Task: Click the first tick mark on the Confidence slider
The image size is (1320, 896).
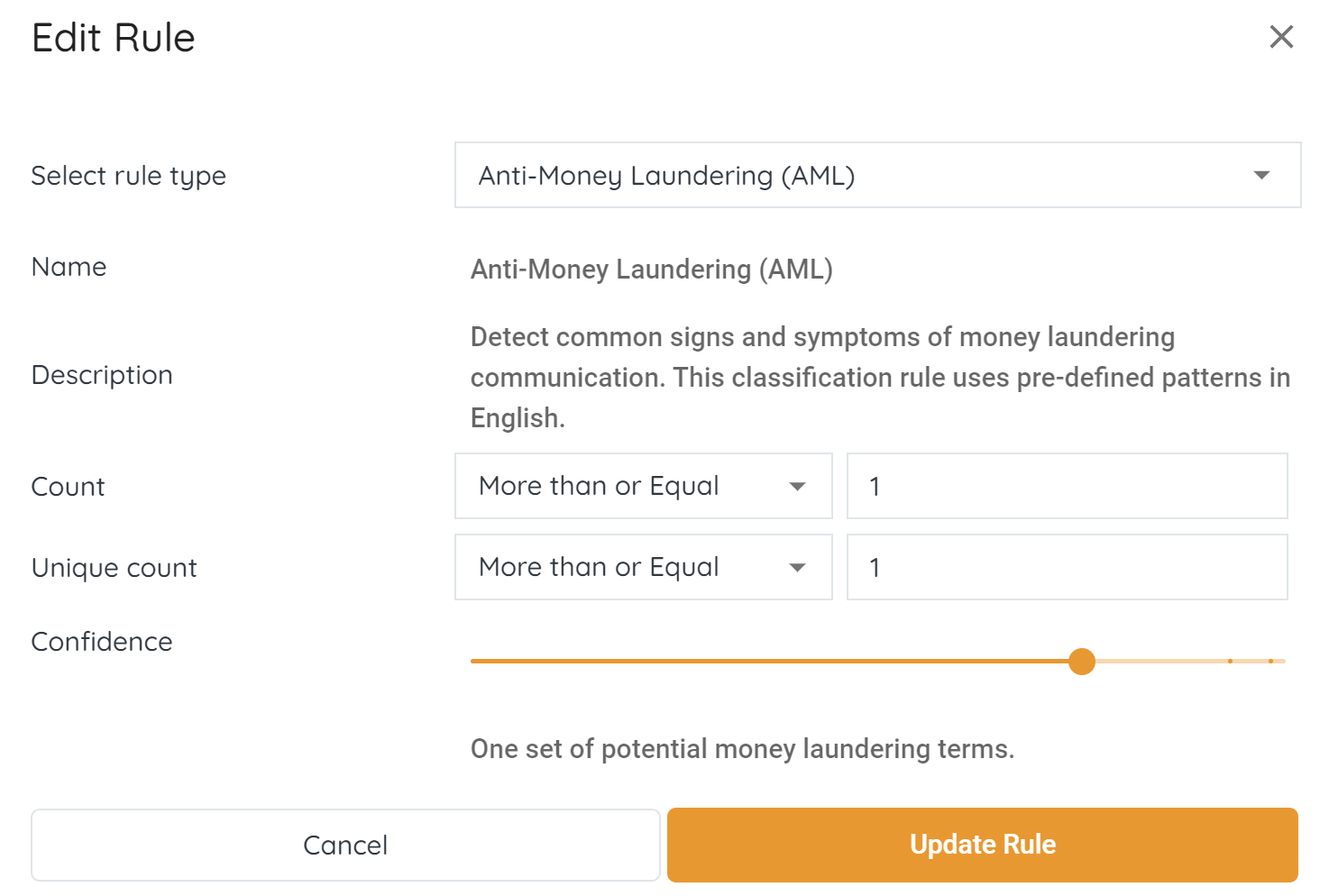Action: pyautogui.click(x=1230, y=662)
